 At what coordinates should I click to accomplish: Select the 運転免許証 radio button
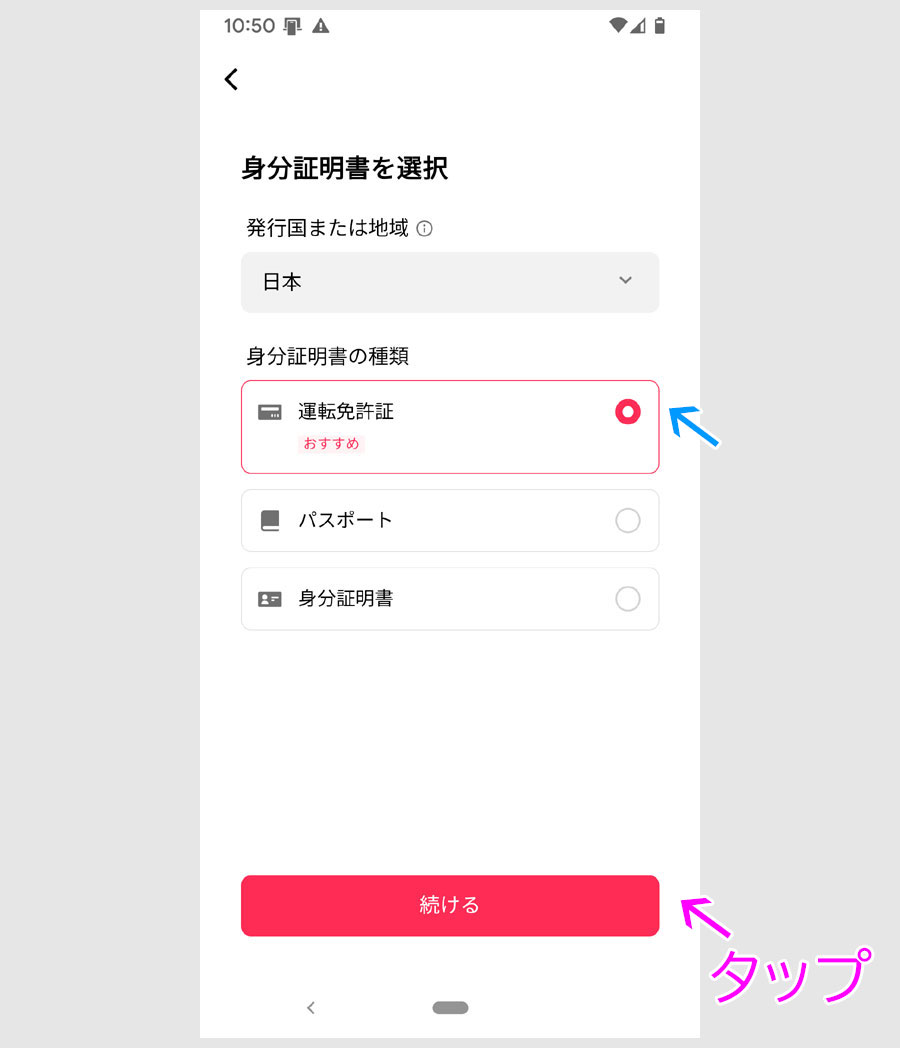click(628, 412)
